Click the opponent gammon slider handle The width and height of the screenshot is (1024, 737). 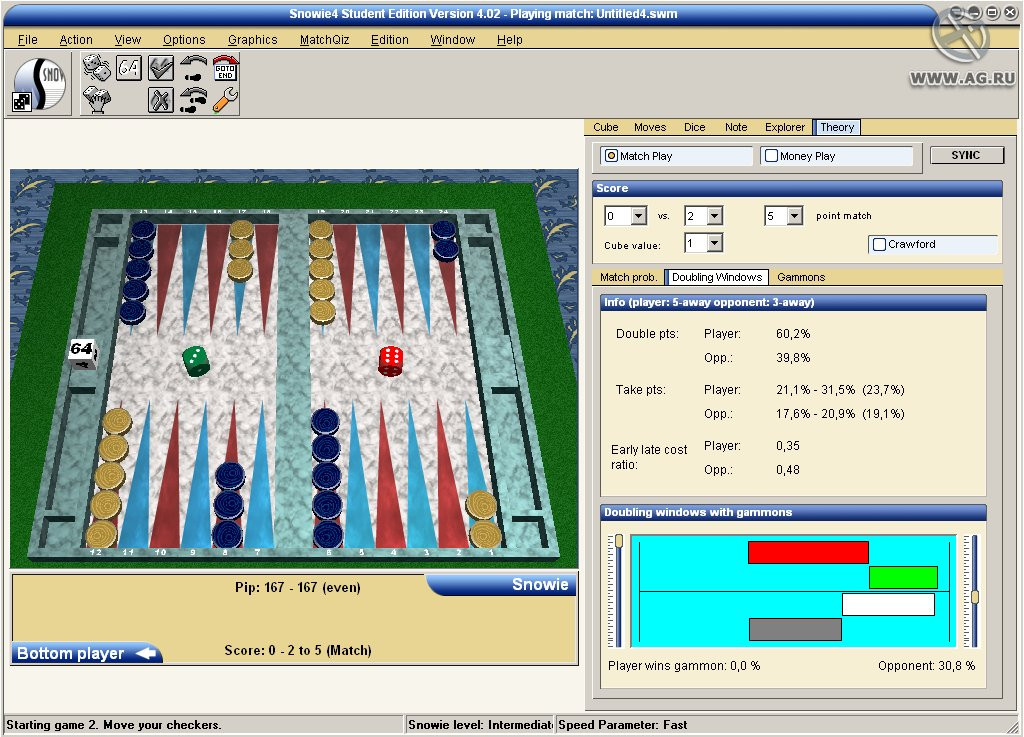click(974, 597)
